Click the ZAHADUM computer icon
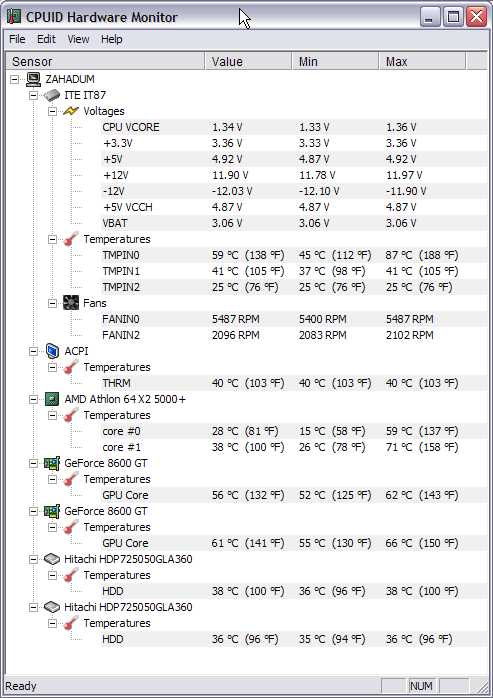Screen dimensions: 493x698 tap(33, 79)
